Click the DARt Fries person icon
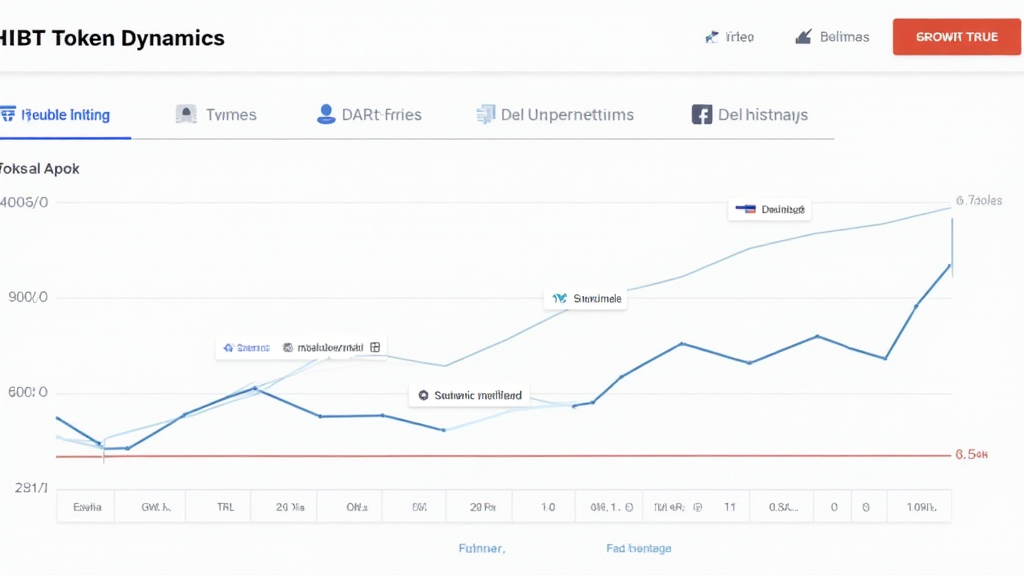Image resolution: width=1024 pixels, height=576 pixels. (x=326, y=115)
